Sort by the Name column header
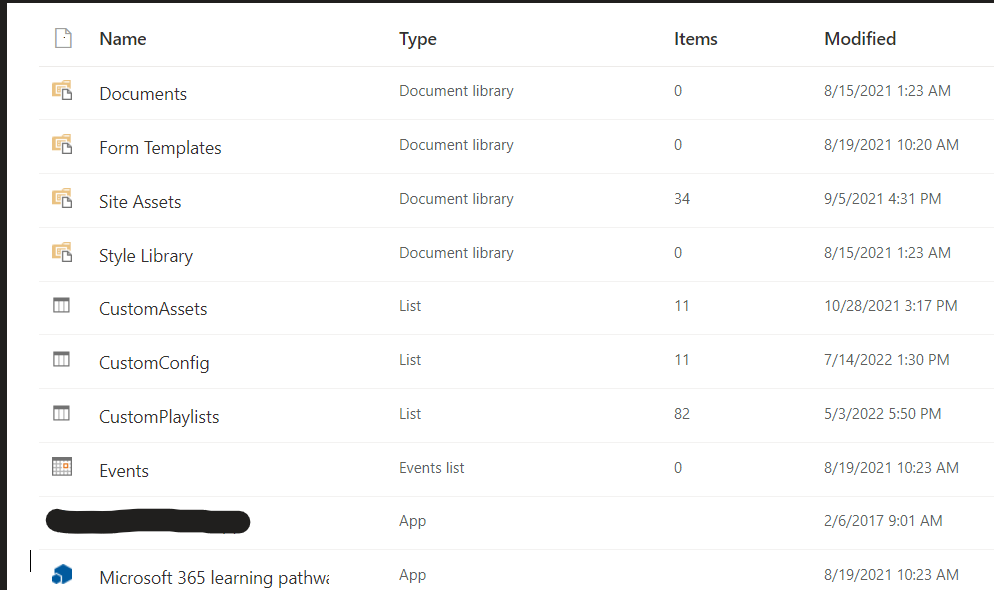Image resolution: width=994 pixels, height=590 pixels. click(122, 39)
